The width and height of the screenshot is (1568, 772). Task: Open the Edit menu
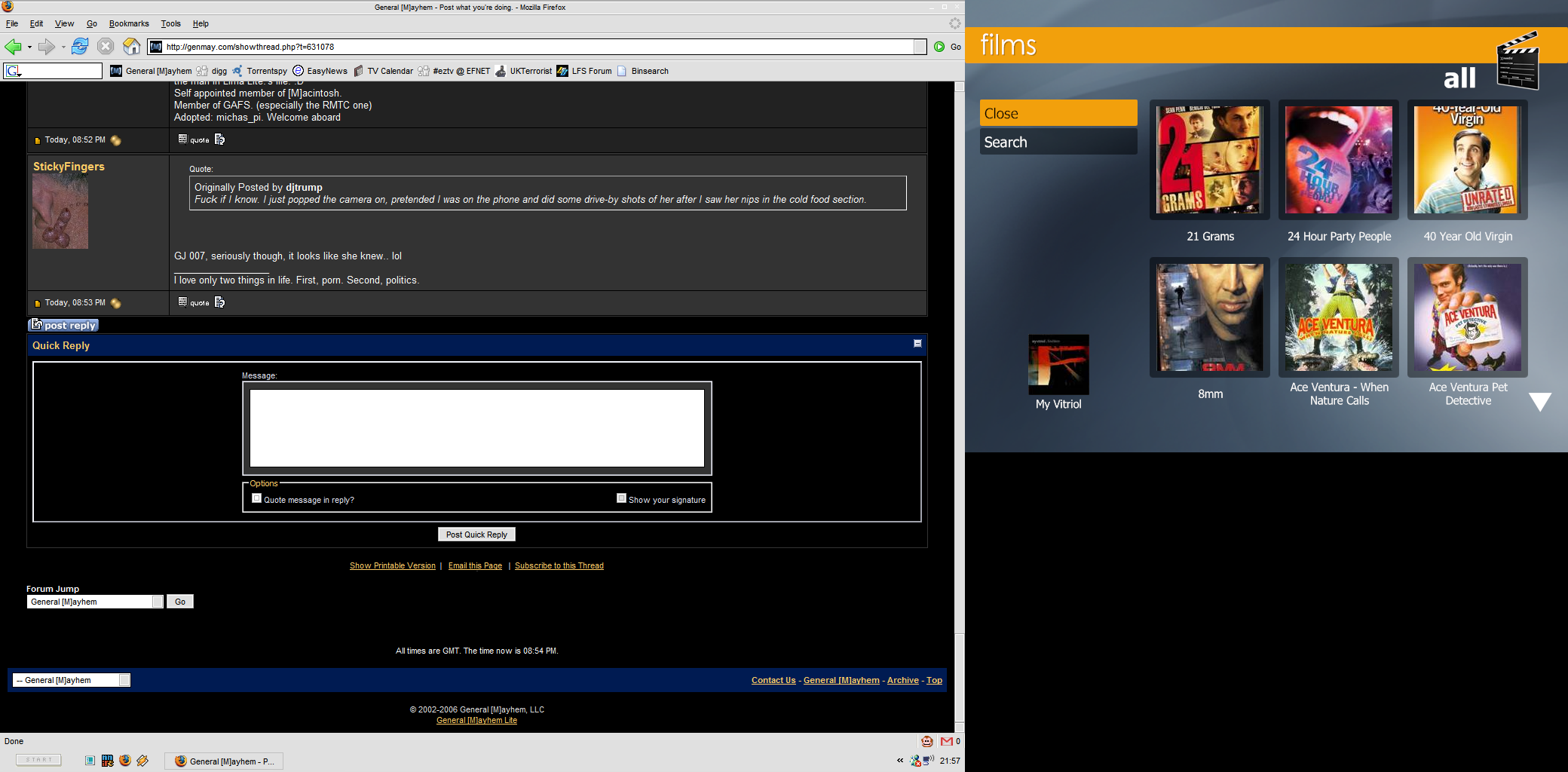tap(36, 23)
